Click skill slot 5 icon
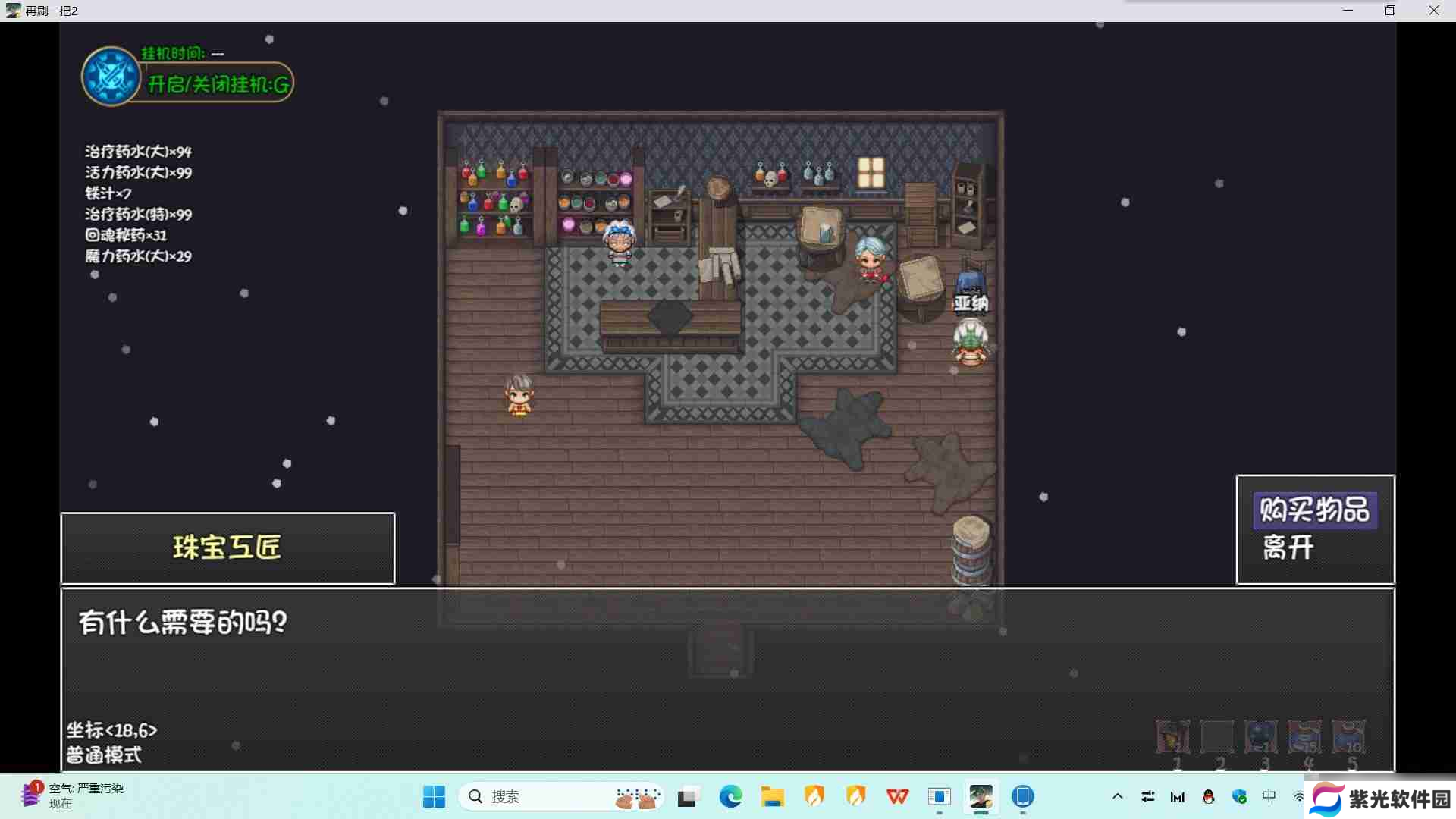The height and width of the screenshot is (819, 1456). pos(1348,736)
